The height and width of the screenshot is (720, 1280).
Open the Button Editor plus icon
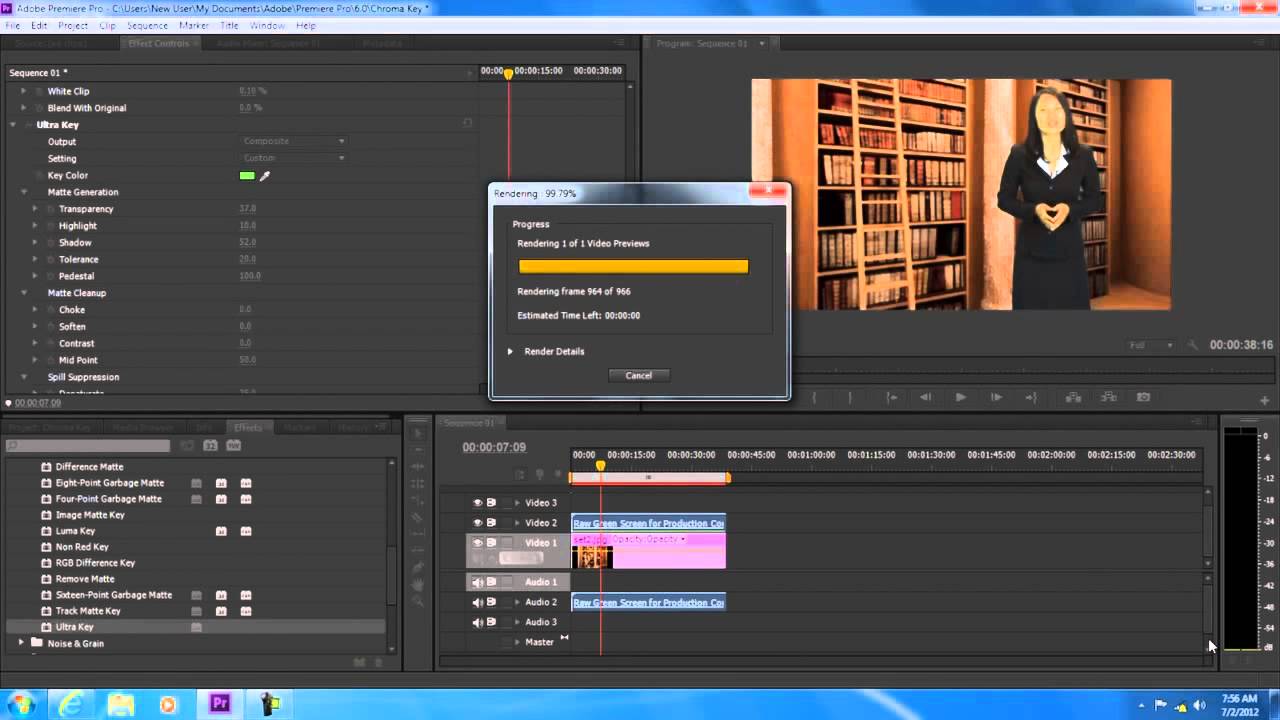[x=1265, y=400]
